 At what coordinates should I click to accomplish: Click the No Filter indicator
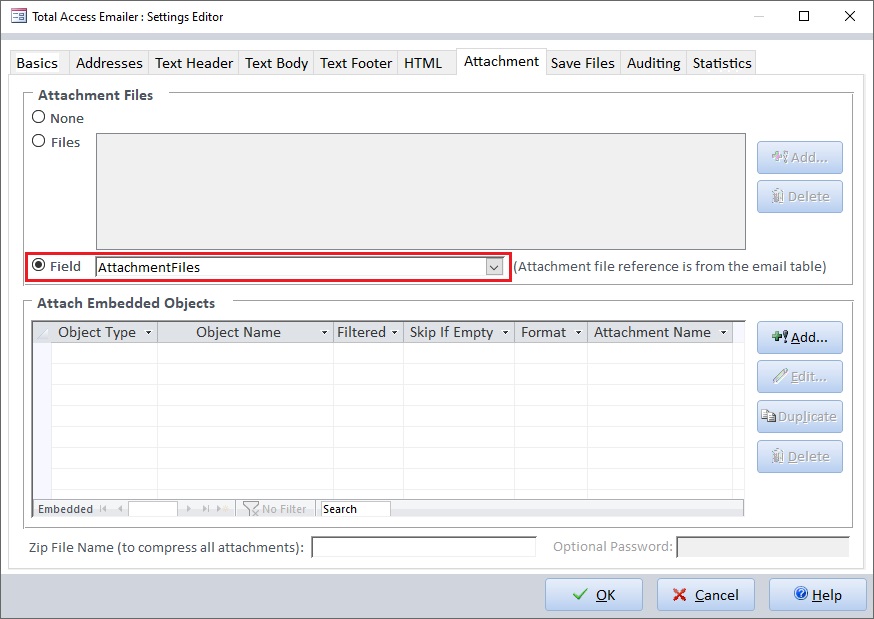click(275, 509)
